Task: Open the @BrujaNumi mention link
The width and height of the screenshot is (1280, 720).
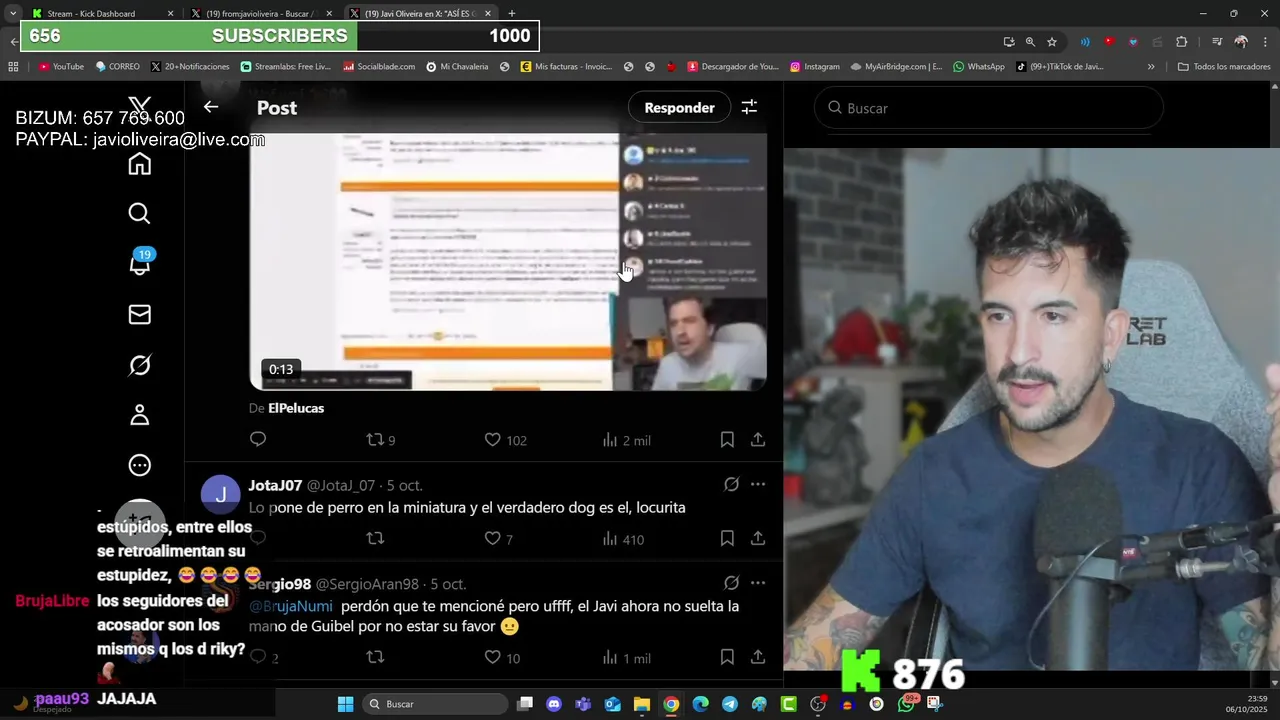Action: 290,606
